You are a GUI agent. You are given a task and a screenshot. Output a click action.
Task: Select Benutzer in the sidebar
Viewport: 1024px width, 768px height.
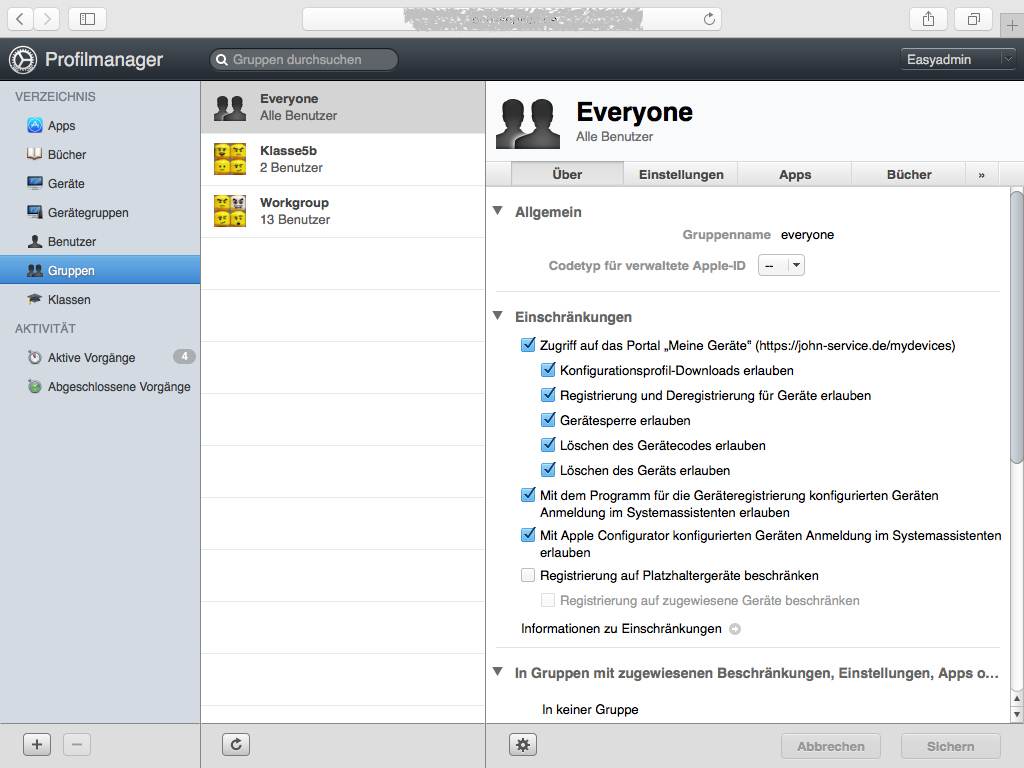[100, 242]
